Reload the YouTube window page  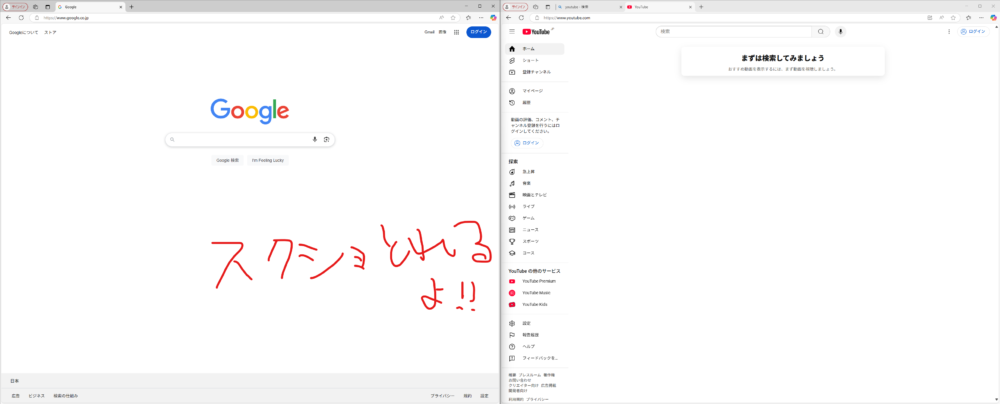point(521,18)
